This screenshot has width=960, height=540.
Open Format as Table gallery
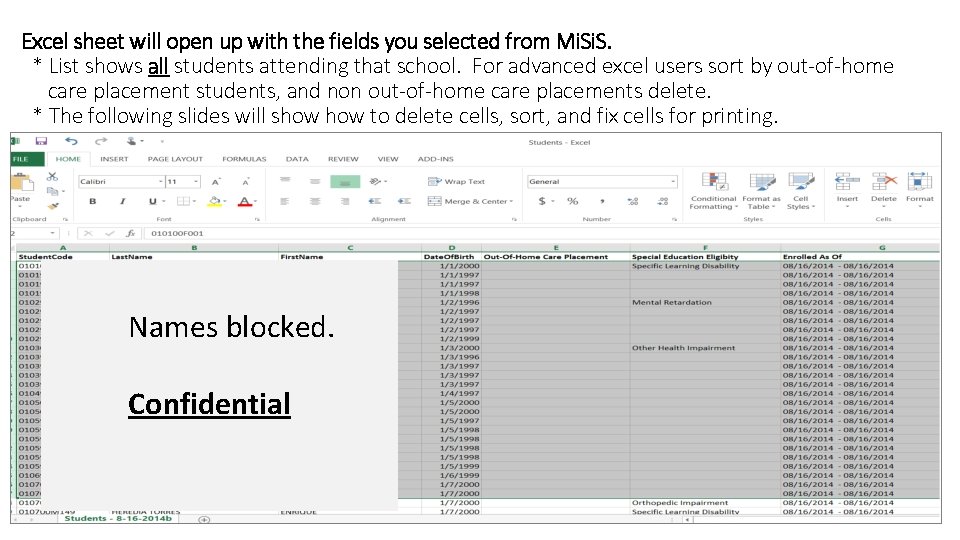[761, 191]
